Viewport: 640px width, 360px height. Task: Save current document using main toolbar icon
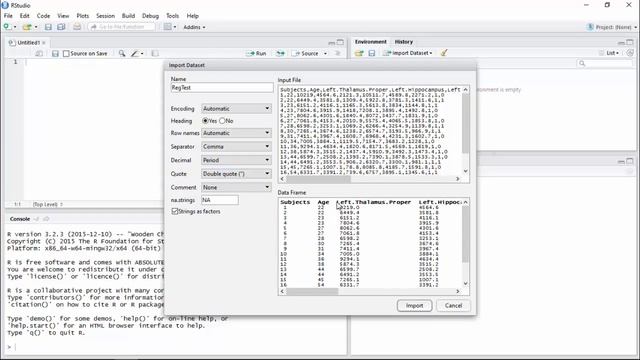click(x=48, y=27)
